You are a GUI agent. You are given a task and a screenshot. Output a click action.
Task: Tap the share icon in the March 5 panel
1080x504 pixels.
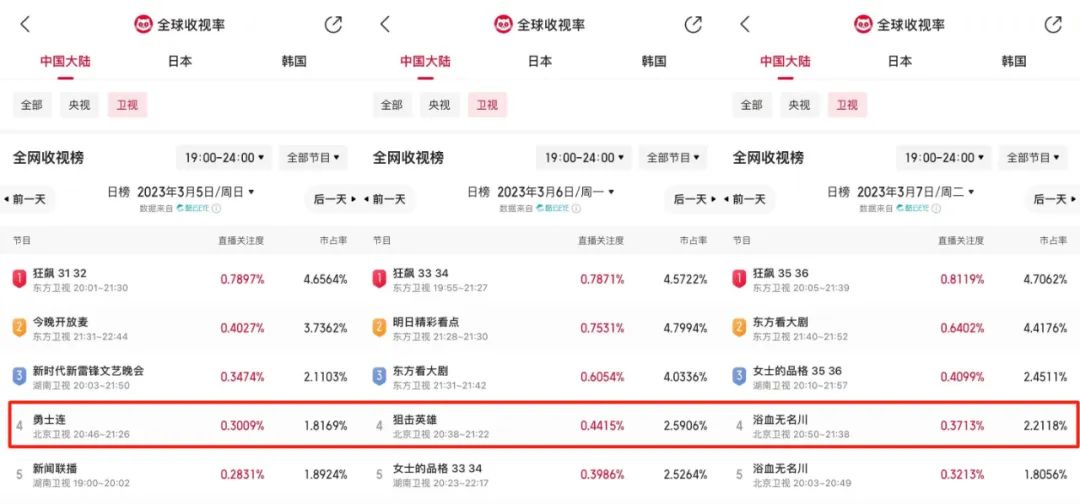(333, 25)
